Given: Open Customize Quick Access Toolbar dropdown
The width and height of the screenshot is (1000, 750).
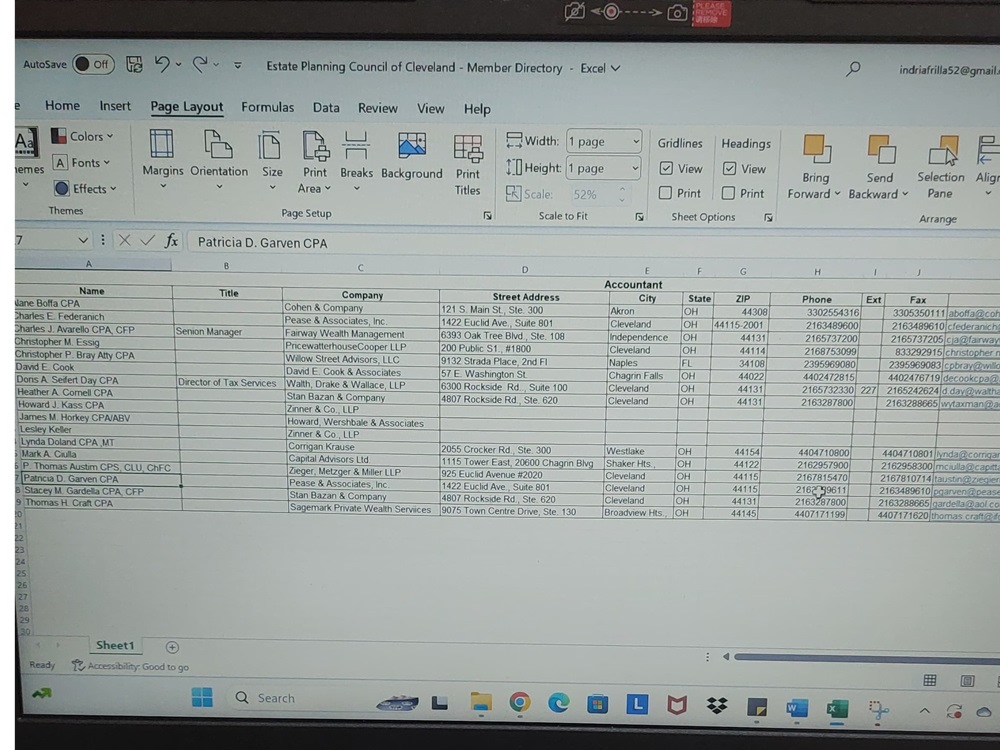Looking at the screenshot, I should tap(238, 65).
